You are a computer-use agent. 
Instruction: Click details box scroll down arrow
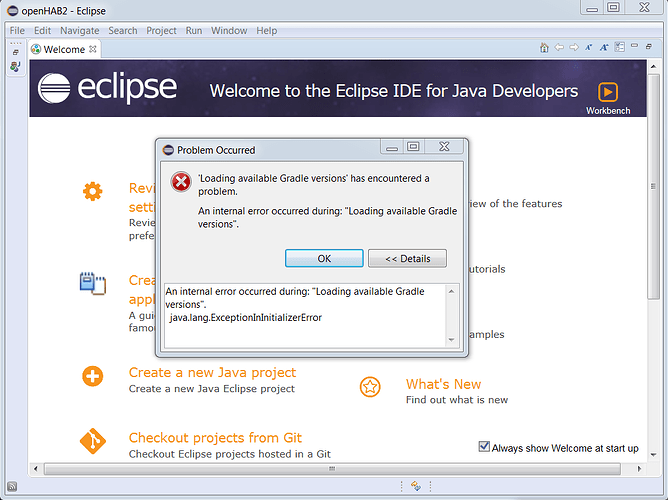tap(452, 340)
